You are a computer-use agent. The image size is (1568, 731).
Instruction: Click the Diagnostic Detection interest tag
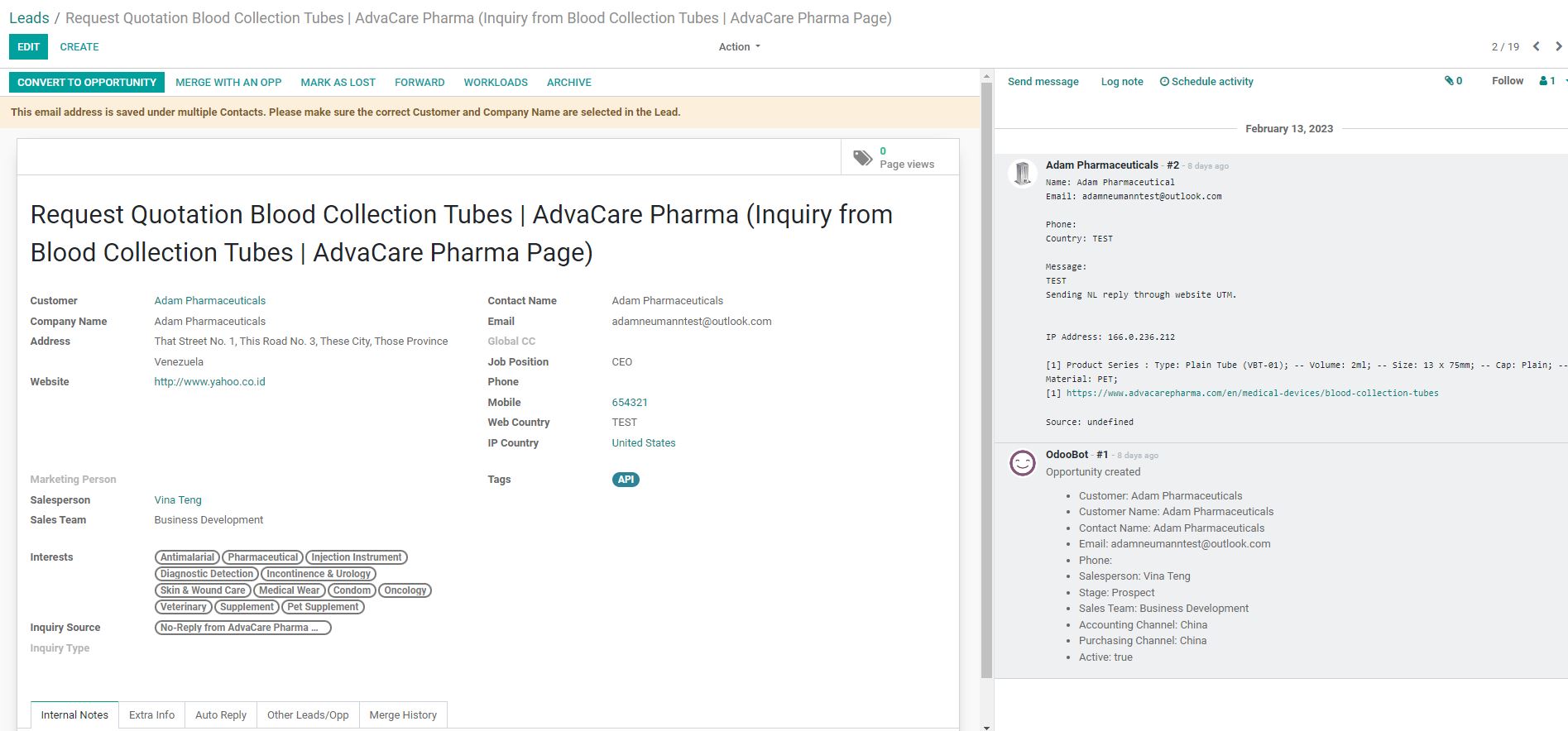(x=207, y=574)
